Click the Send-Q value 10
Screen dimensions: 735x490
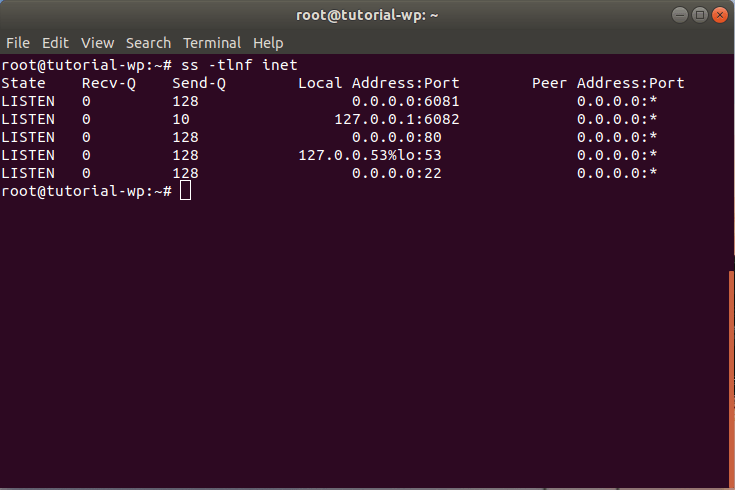pyautogui.click(x=181, y=119)
